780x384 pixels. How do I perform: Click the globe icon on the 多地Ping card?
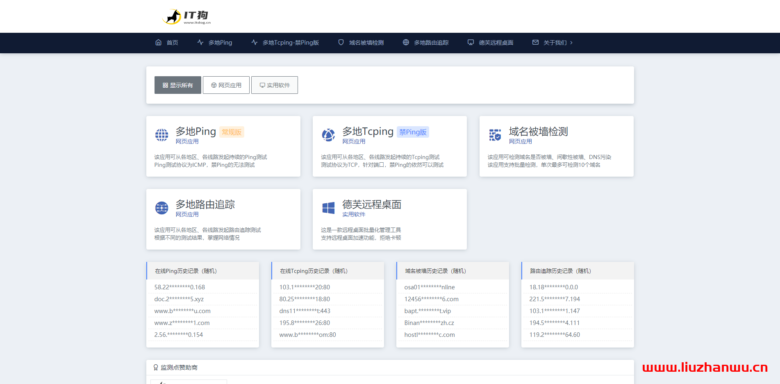coord(162,135)
